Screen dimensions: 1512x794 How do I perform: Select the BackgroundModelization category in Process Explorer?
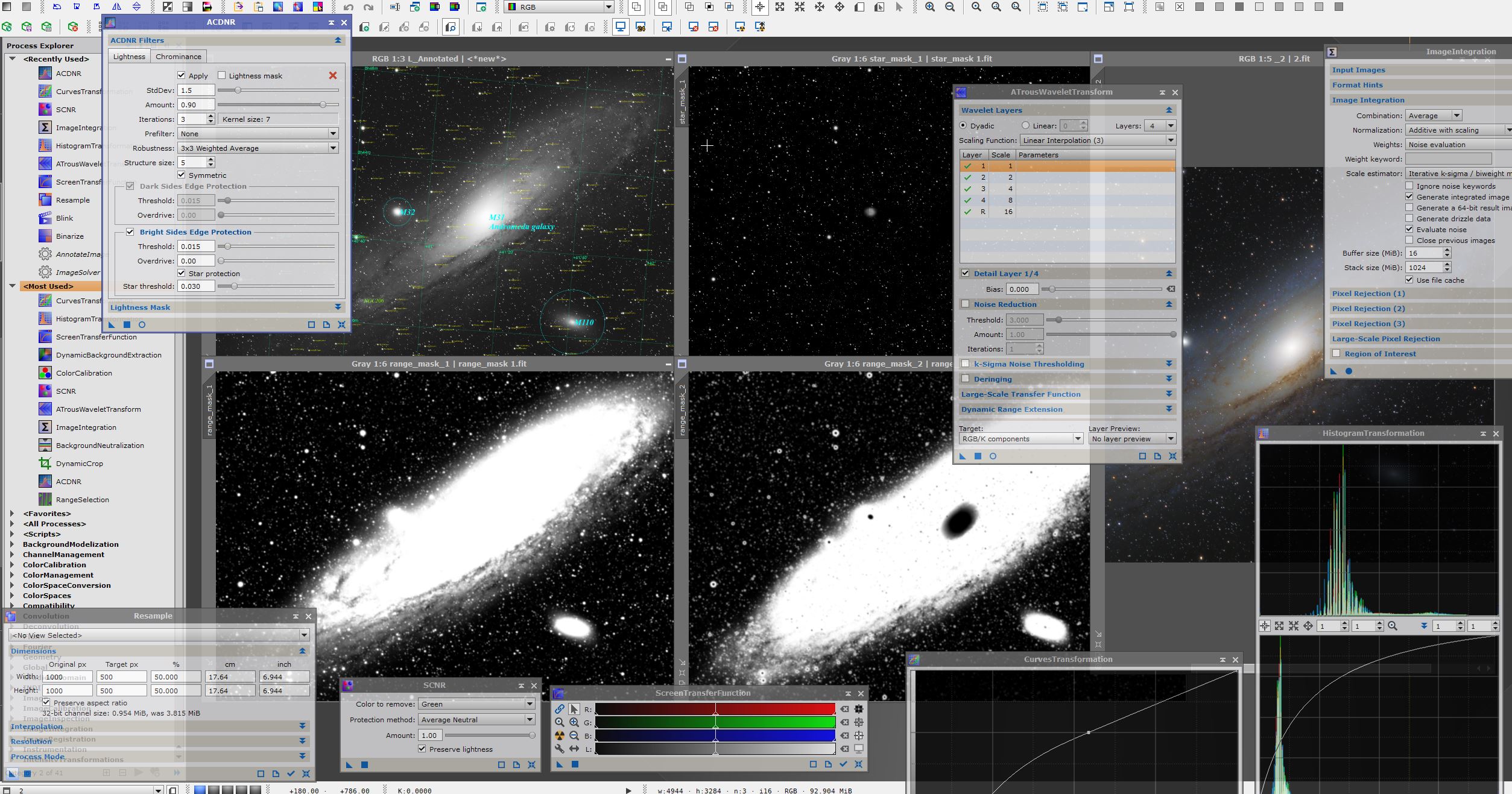[71, 544]
